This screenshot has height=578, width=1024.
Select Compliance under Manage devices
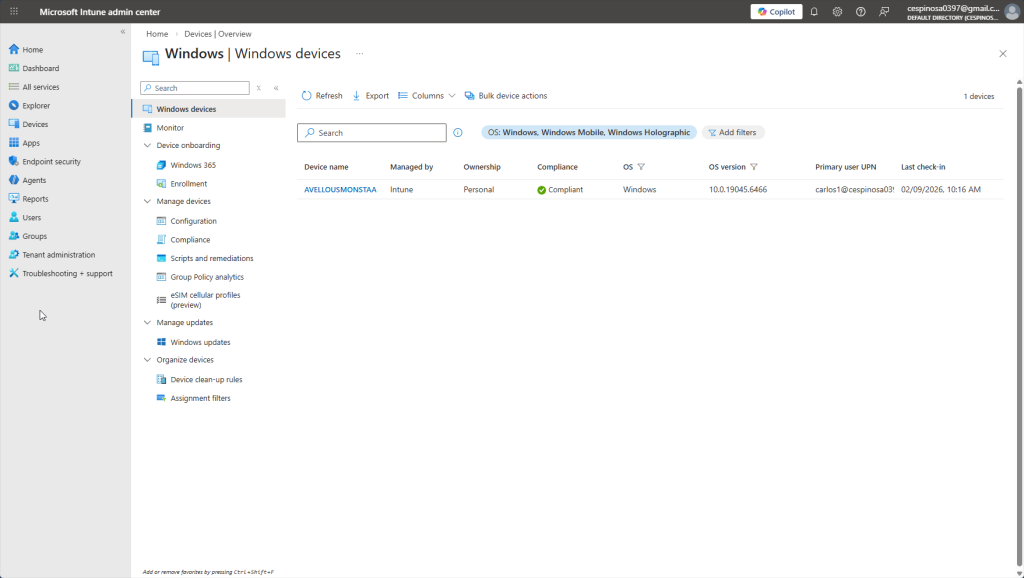click(190, 240)
